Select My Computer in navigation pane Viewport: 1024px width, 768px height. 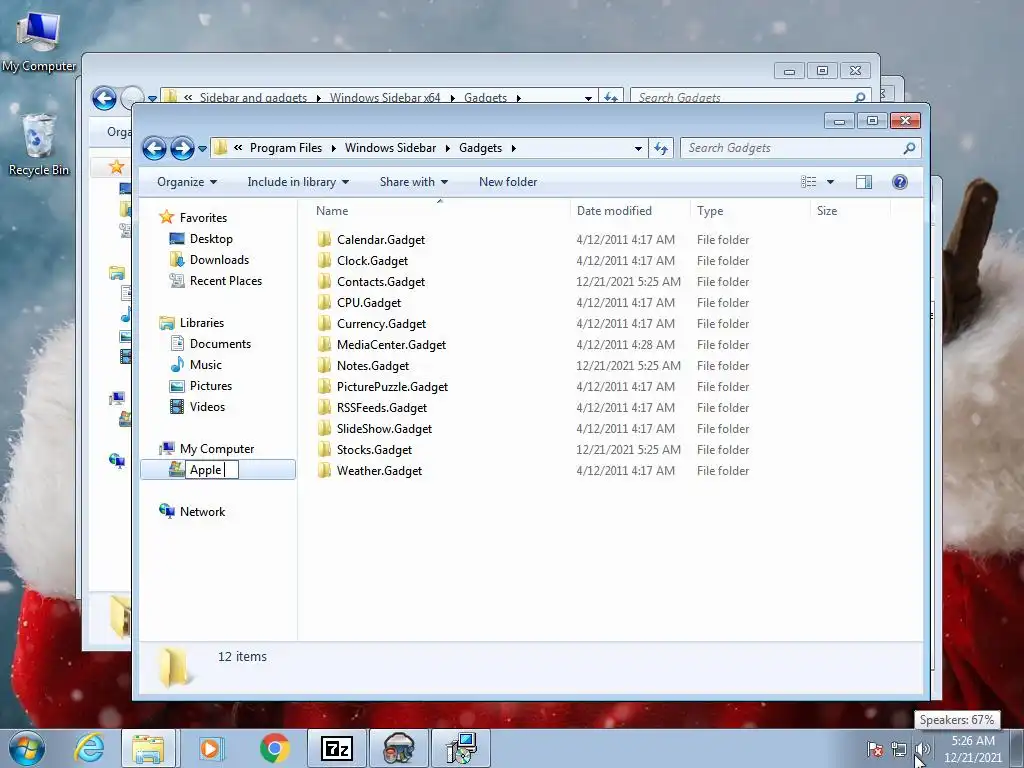[x=217, y=449]
